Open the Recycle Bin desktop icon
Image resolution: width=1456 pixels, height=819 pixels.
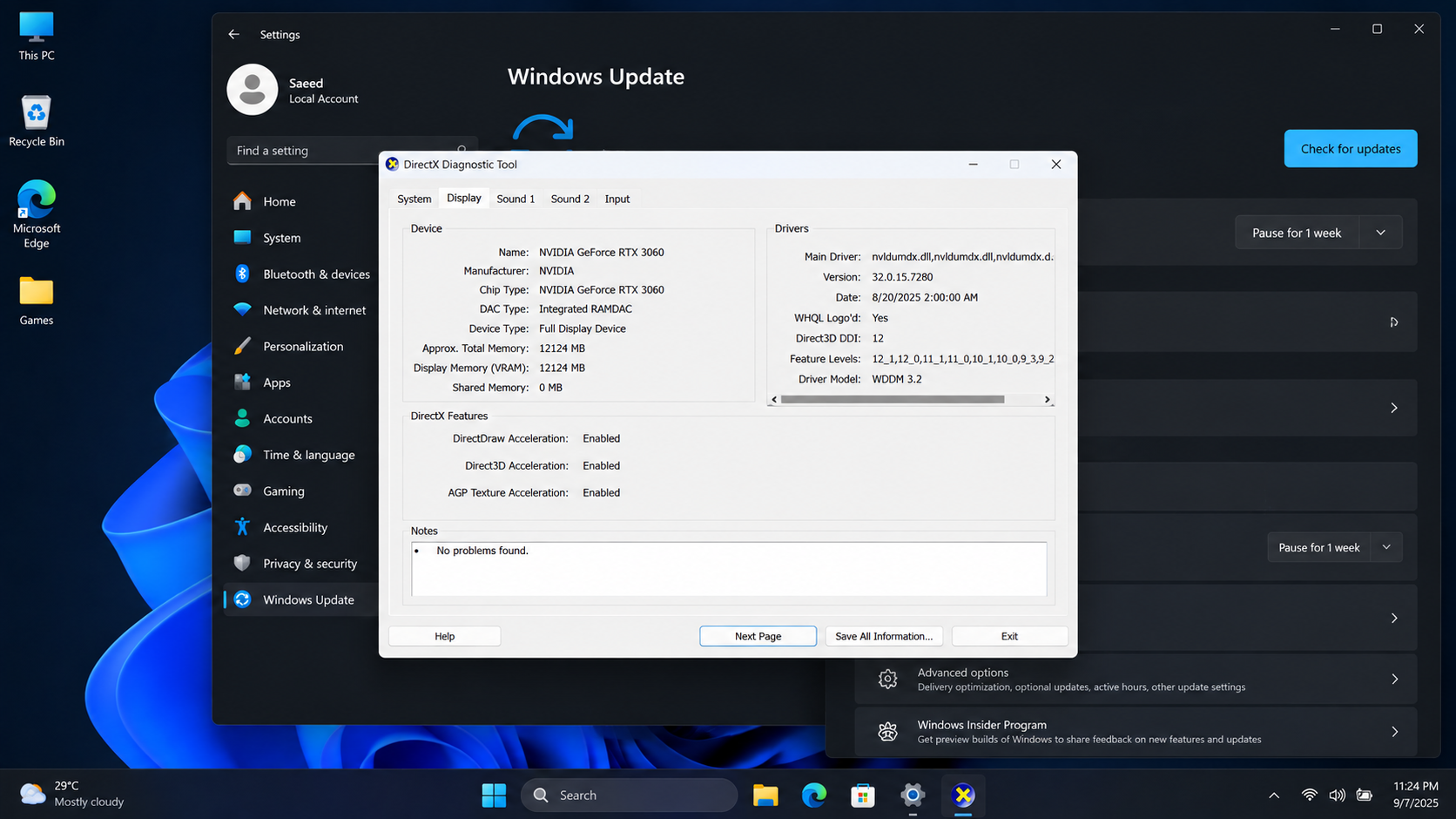36,121
